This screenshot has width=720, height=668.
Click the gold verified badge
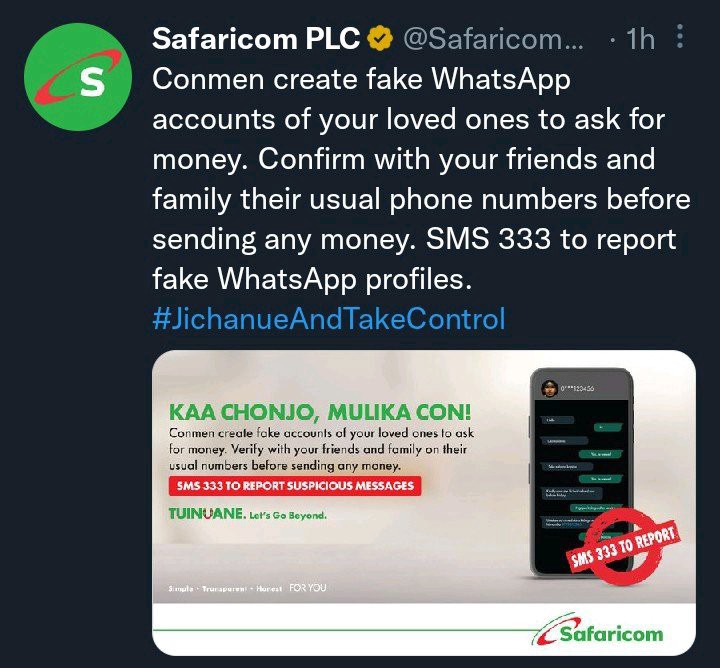click(x=379, y=39)
